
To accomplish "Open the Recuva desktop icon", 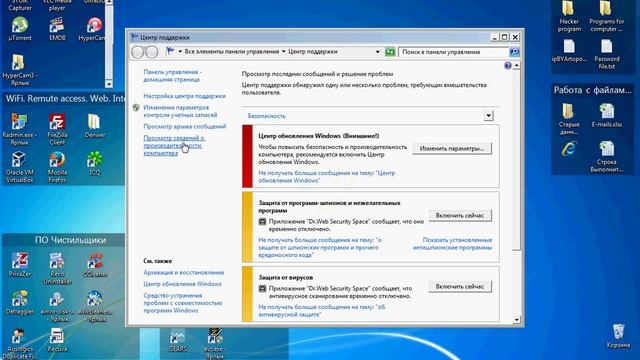I will click(x=57, y=340).
